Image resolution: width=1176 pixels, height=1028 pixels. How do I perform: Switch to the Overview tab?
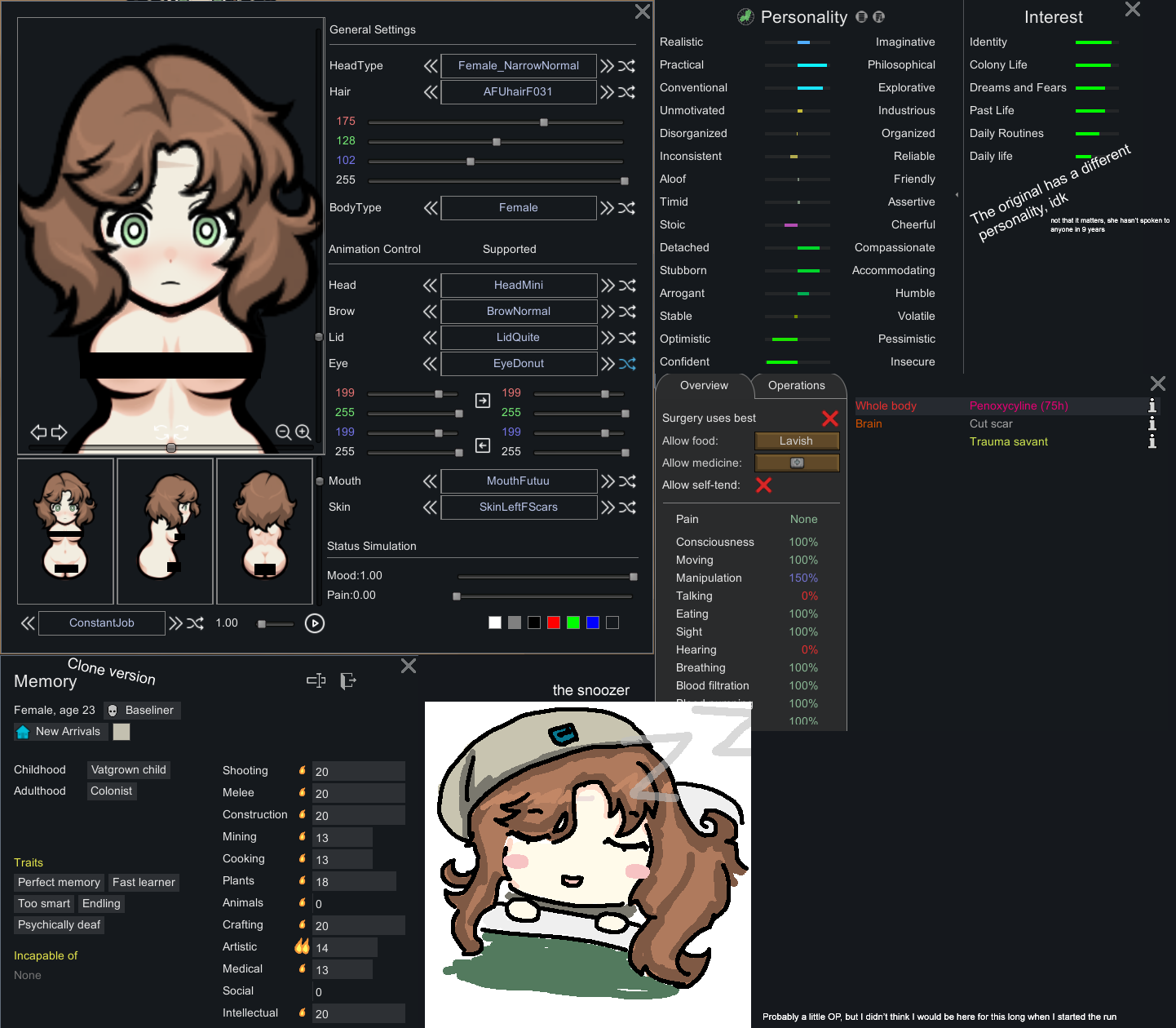(x=705, y=386)
